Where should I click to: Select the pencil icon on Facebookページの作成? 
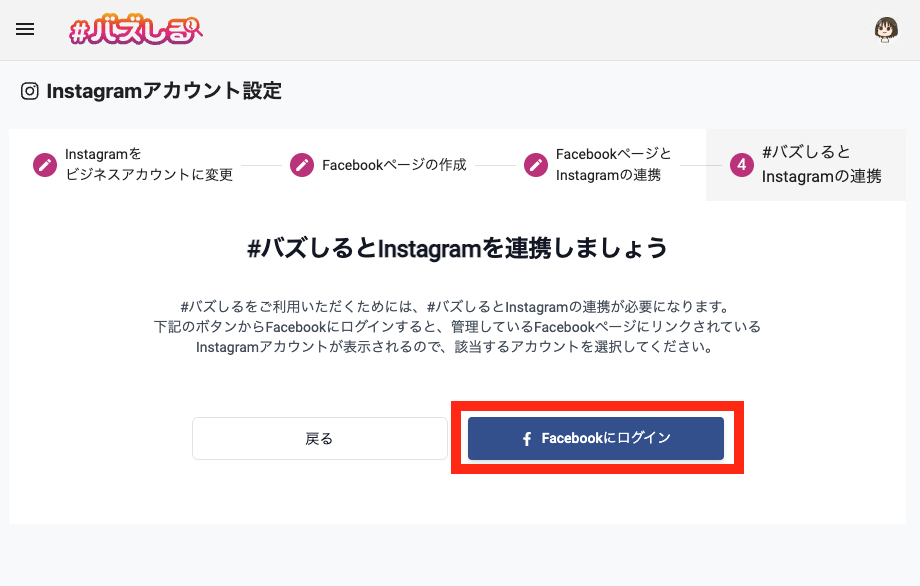coord(303,165)
